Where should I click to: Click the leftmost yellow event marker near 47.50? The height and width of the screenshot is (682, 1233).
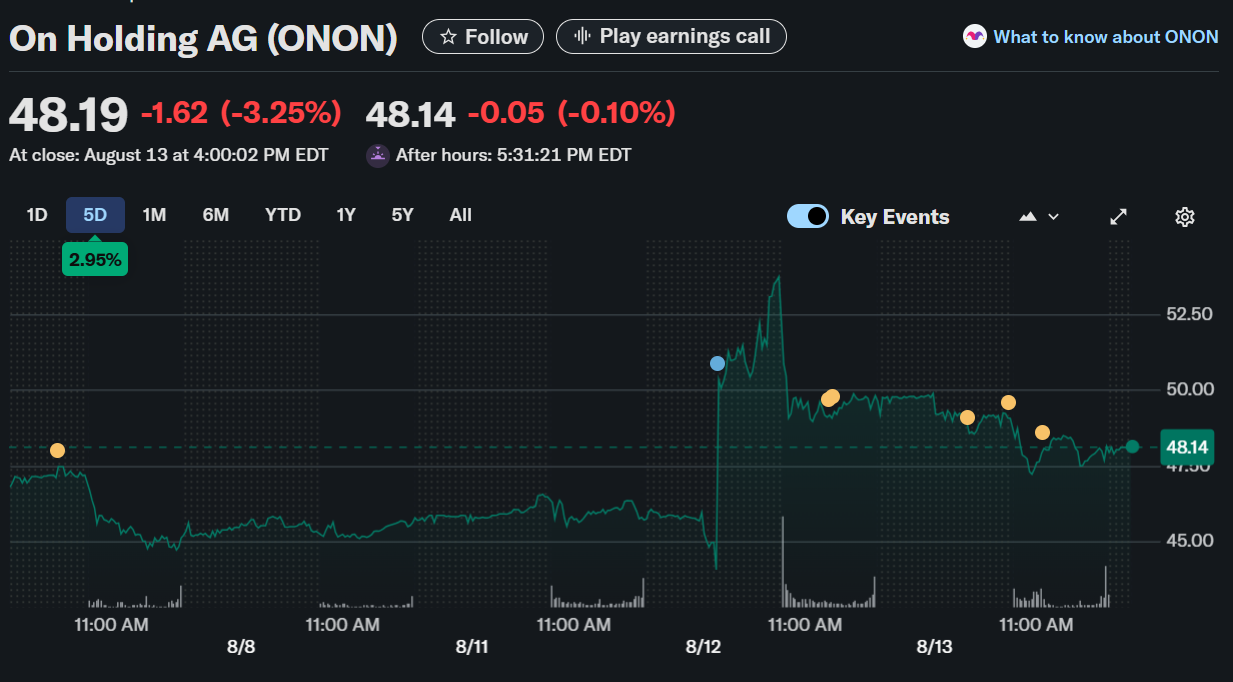57,451
